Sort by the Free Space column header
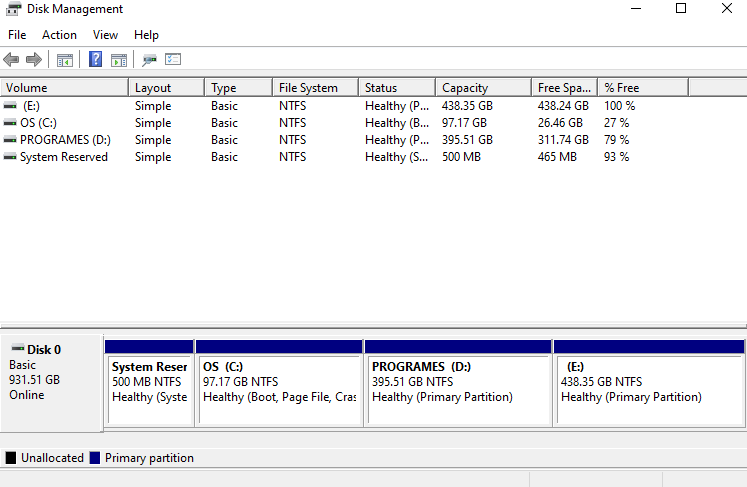The width and height of the screenshot is (747, 487). pyautogui.click(x=565, y=88)
